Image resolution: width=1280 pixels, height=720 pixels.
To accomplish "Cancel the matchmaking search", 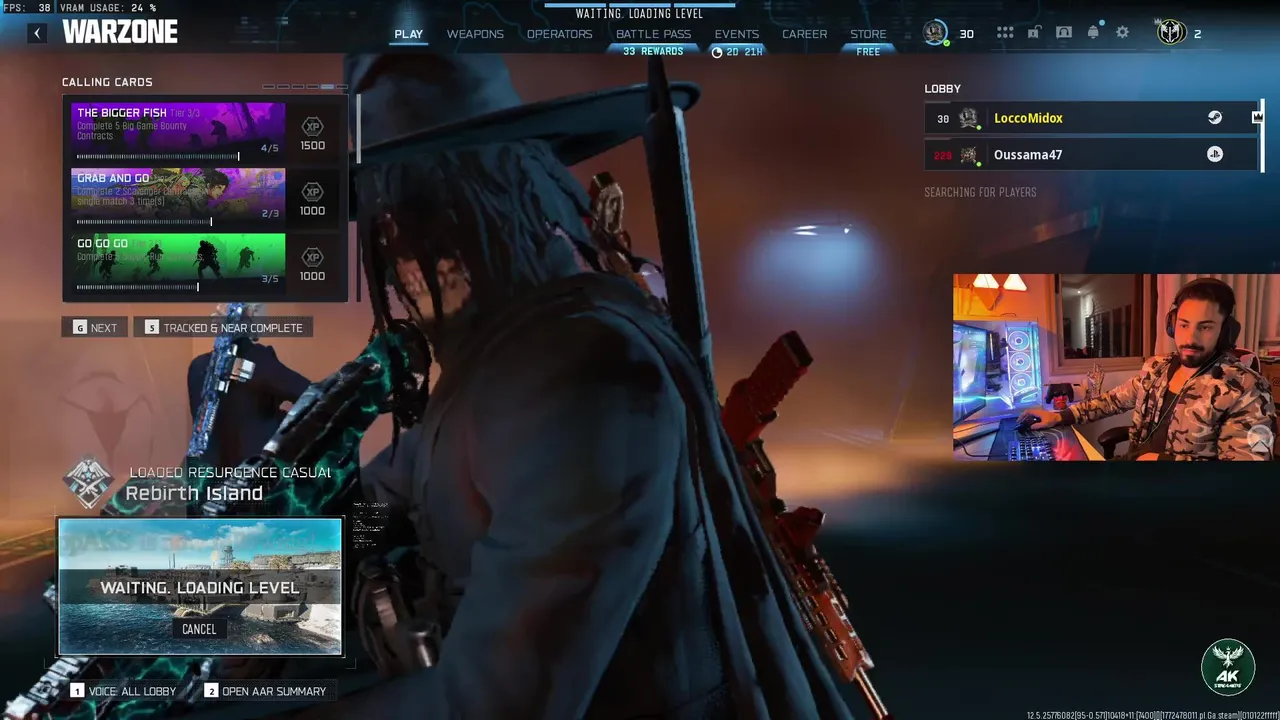I will click(199, 629).
